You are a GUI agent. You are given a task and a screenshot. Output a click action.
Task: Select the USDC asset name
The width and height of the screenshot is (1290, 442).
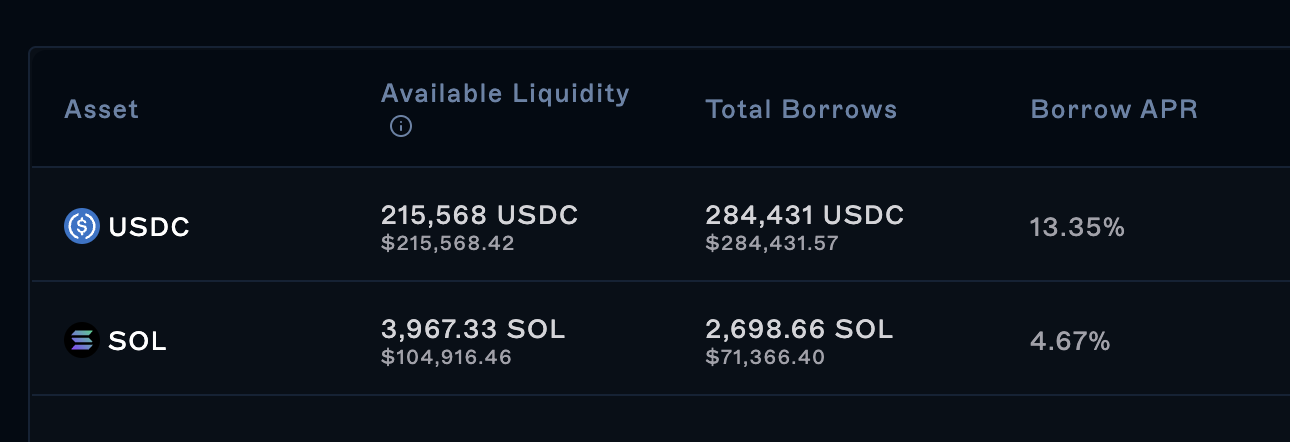point(149,228)
